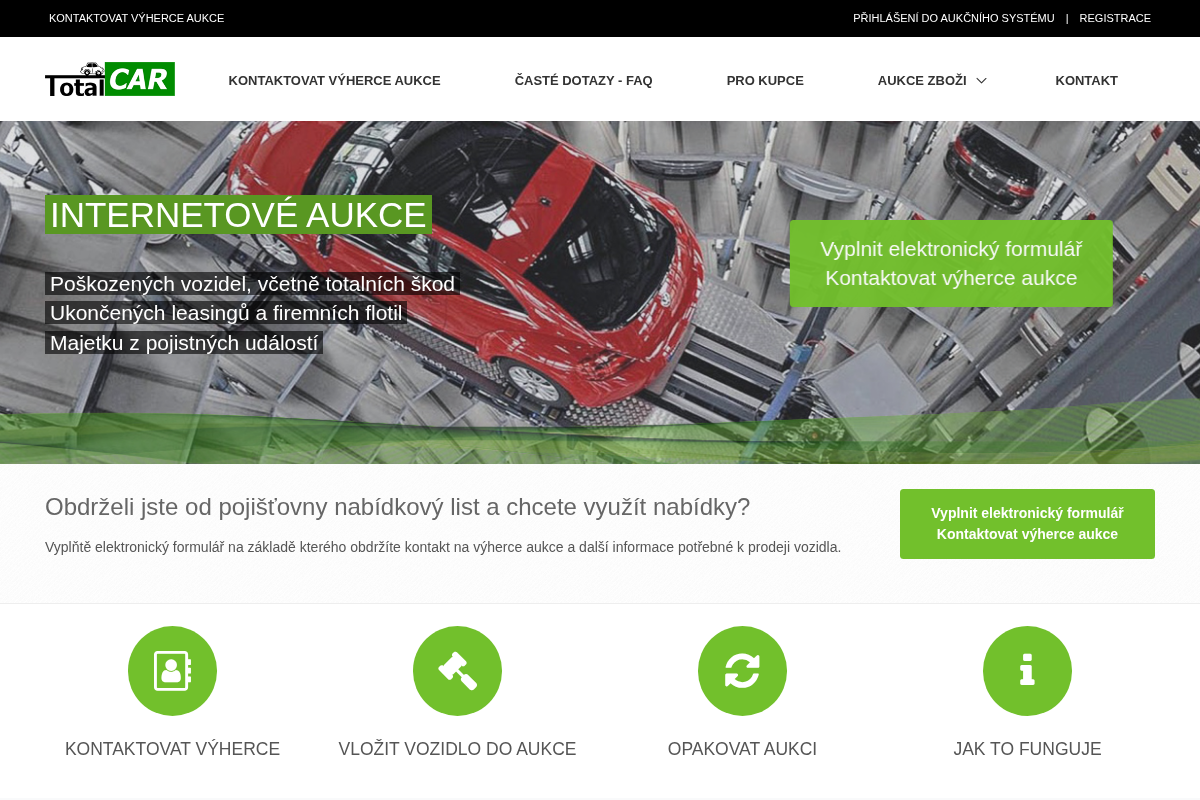Click the Jak to funguje heading
Image resolution: width=1200 pixels, height=800 pixels.
click(x=1027, y=749)
